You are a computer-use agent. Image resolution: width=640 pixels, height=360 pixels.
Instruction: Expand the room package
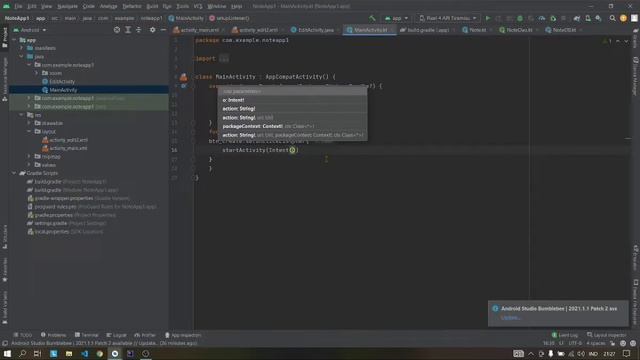pos(37,73)
